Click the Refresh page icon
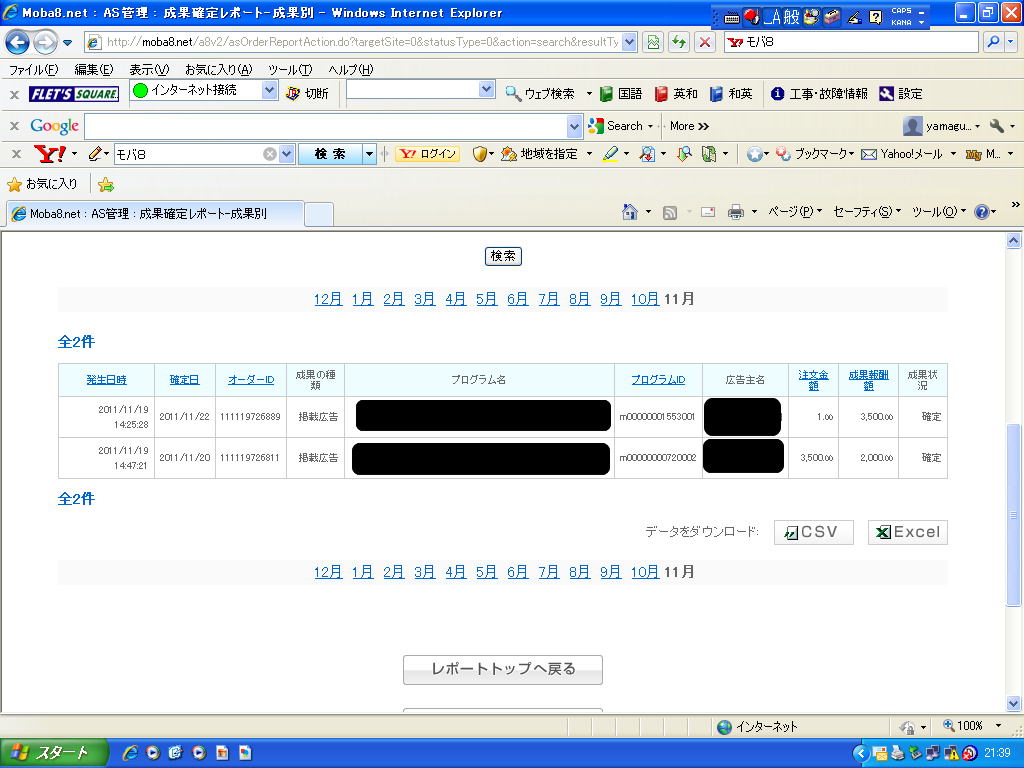 [679, 42]
